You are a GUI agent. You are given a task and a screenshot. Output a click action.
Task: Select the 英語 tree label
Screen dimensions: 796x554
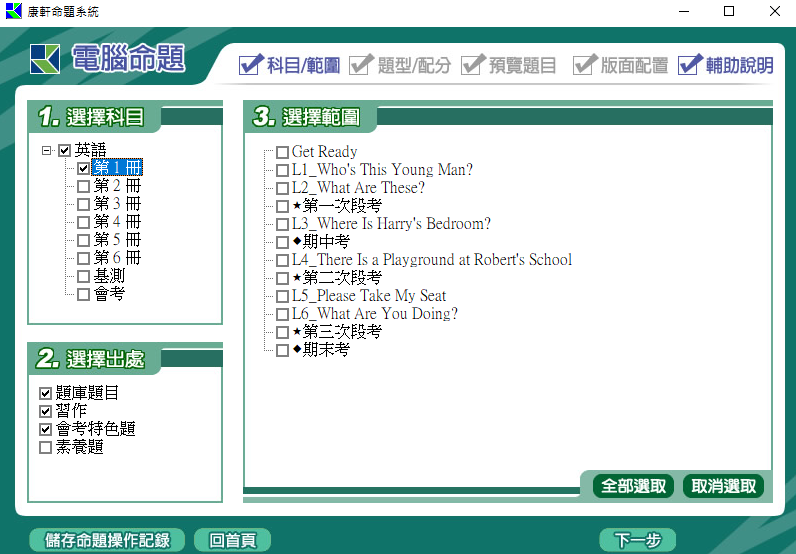[x=90, y=150]
